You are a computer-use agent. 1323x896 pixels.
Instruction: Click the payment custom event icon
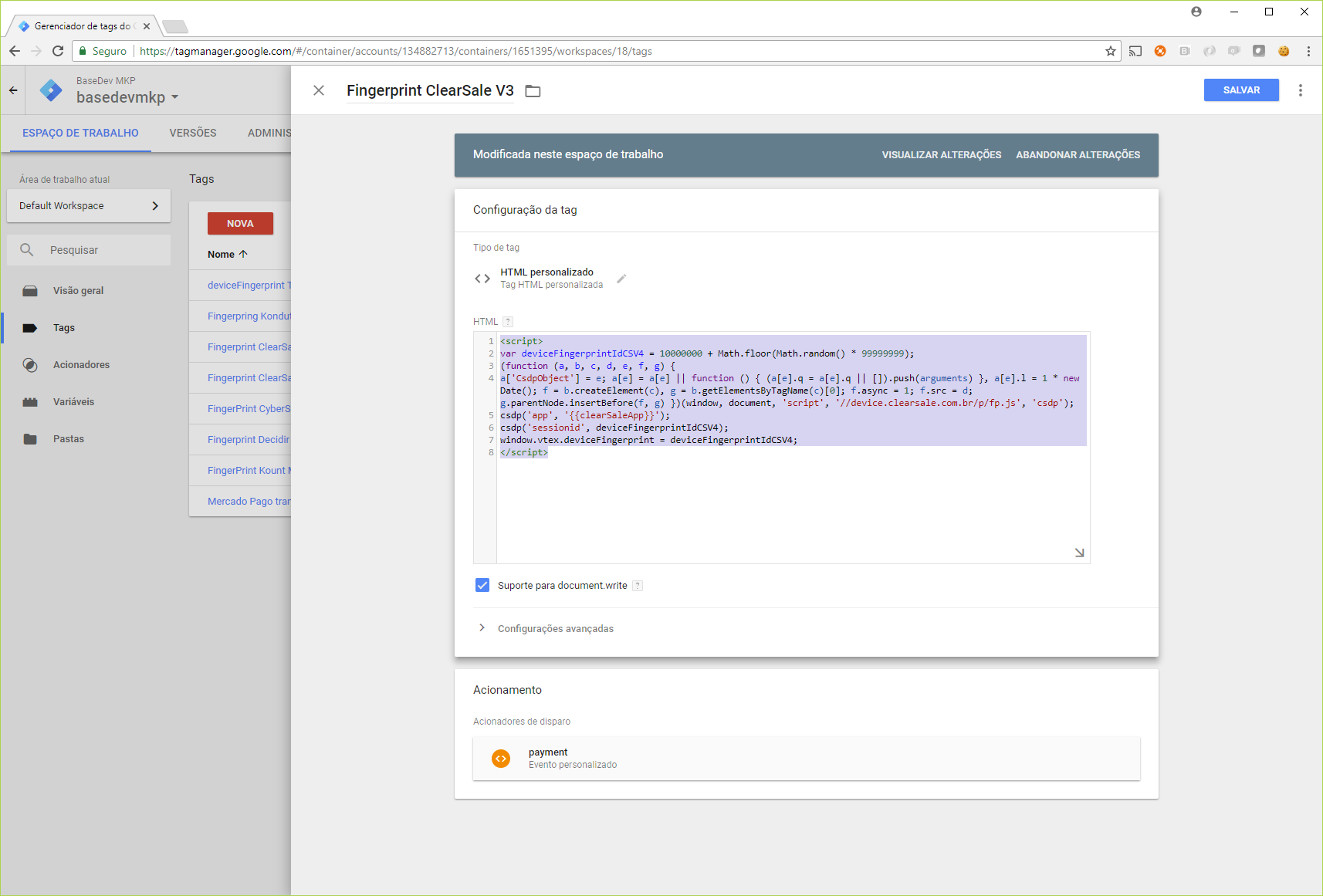tap(501, 759)
